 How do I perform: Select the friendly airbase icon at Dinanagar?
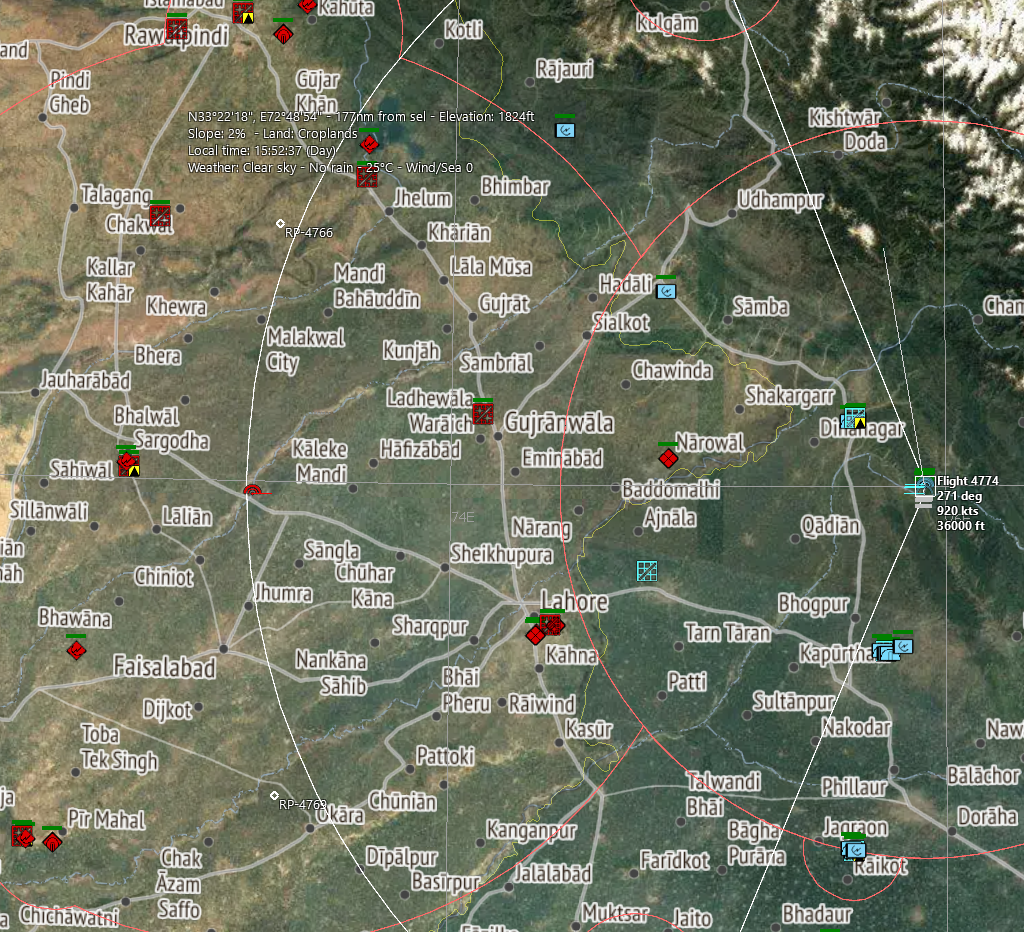pos(854,417)
